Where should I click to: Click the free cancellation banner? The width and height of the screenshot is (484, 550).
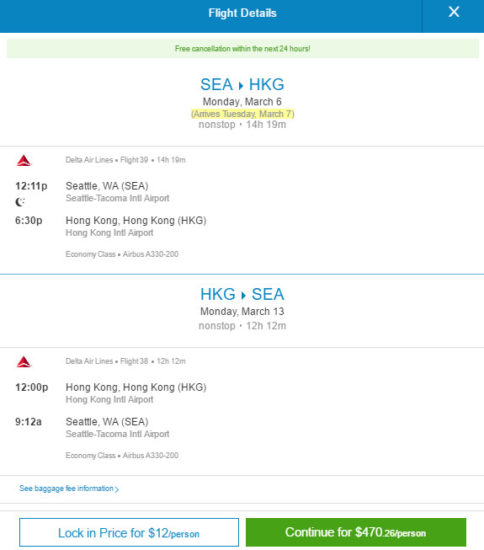tap(242, 48)
